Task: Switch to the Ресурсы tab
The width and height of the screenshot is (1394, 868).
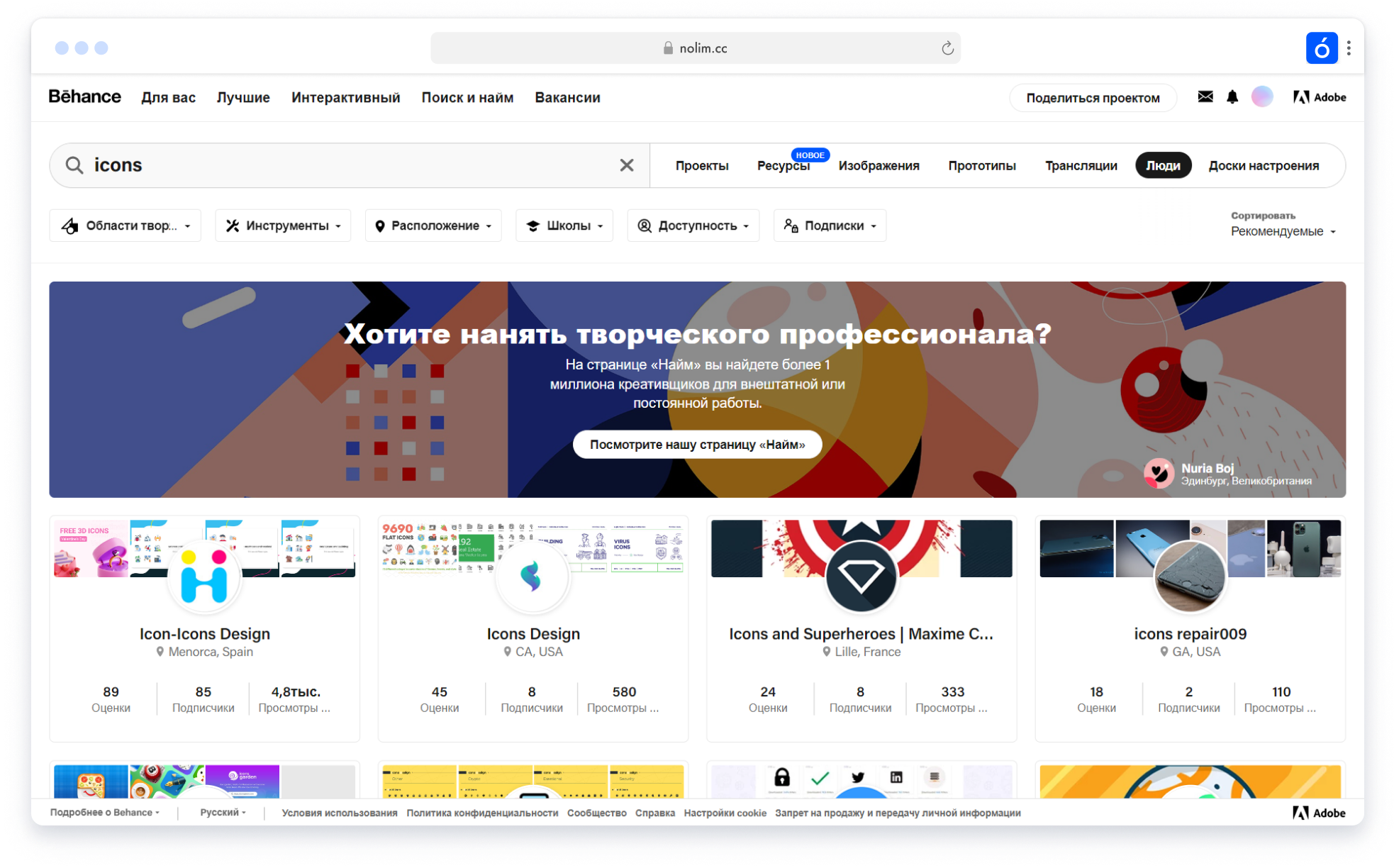Action: (x=784, y=165)
